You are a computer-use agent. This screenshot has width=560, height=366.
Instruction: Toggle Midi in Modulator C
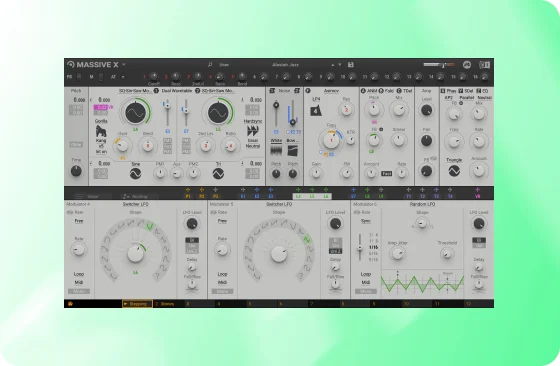366,282
